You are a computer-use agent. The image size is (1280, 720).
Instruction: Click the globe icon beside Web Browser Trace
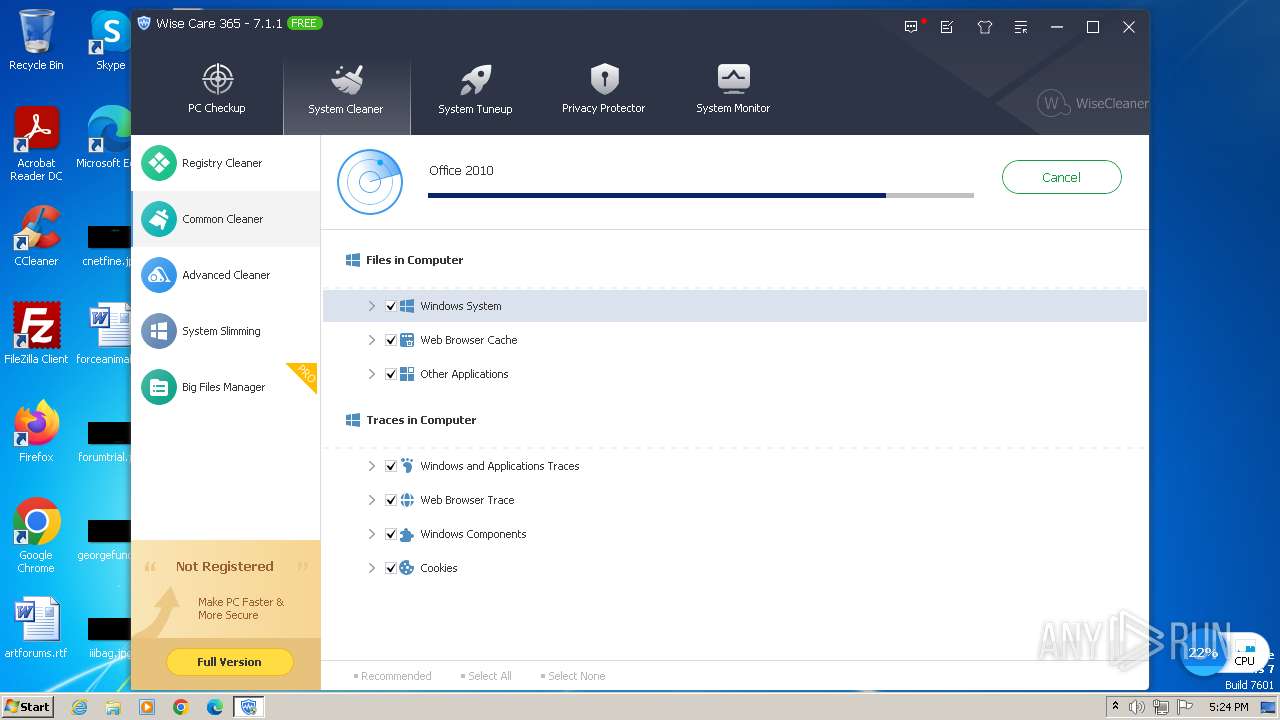407,500
